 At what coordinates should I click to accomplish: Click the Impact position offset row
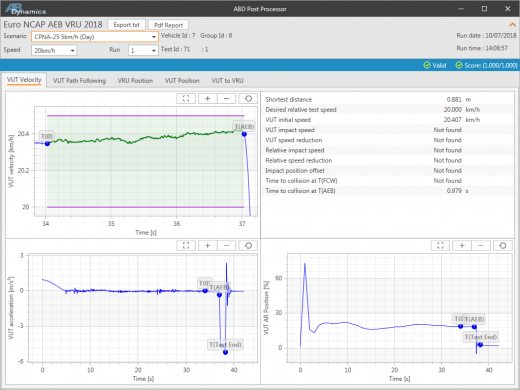388,171
